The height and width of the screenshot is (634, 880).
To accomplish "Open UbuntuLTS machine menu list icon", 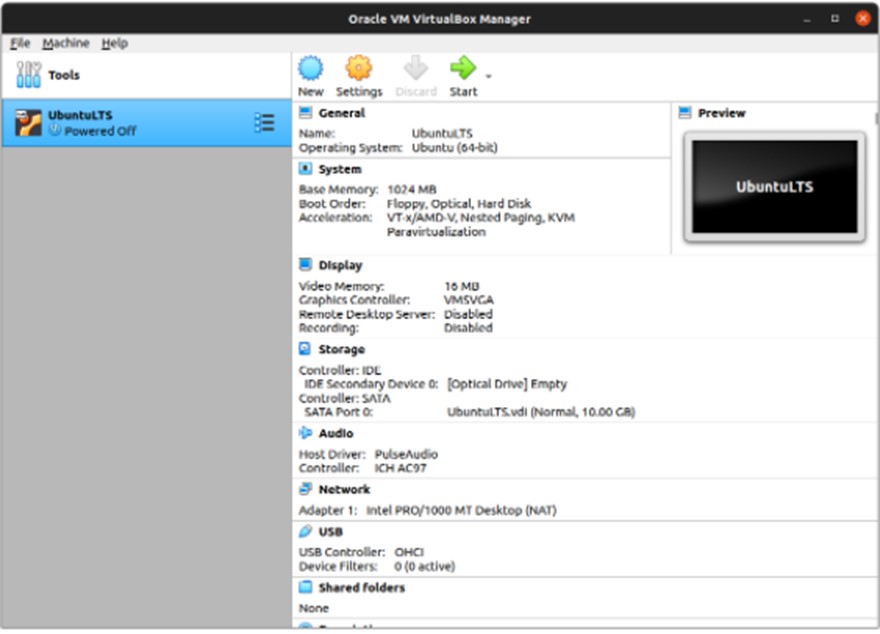I will pyautogui.click(x=265, y=123).
